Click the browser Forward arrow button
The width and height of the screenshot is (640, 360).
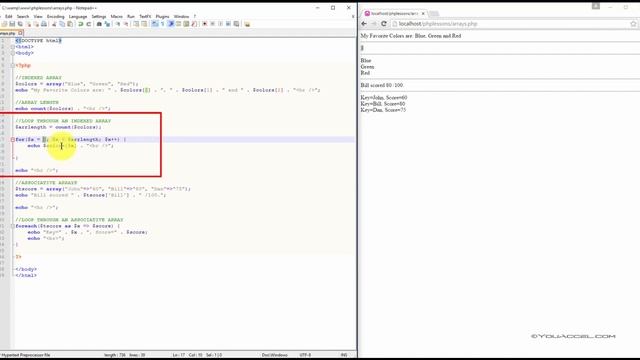point(374,24)
